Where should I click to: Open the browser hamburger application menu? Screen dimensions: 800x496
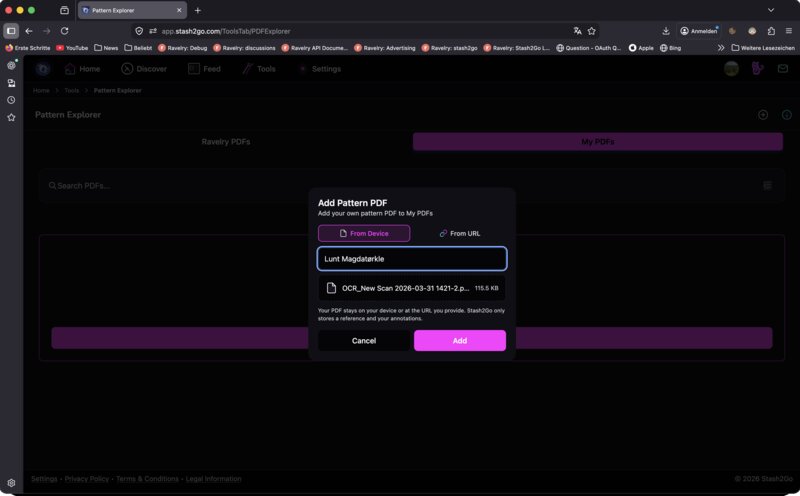coord(788,31)
